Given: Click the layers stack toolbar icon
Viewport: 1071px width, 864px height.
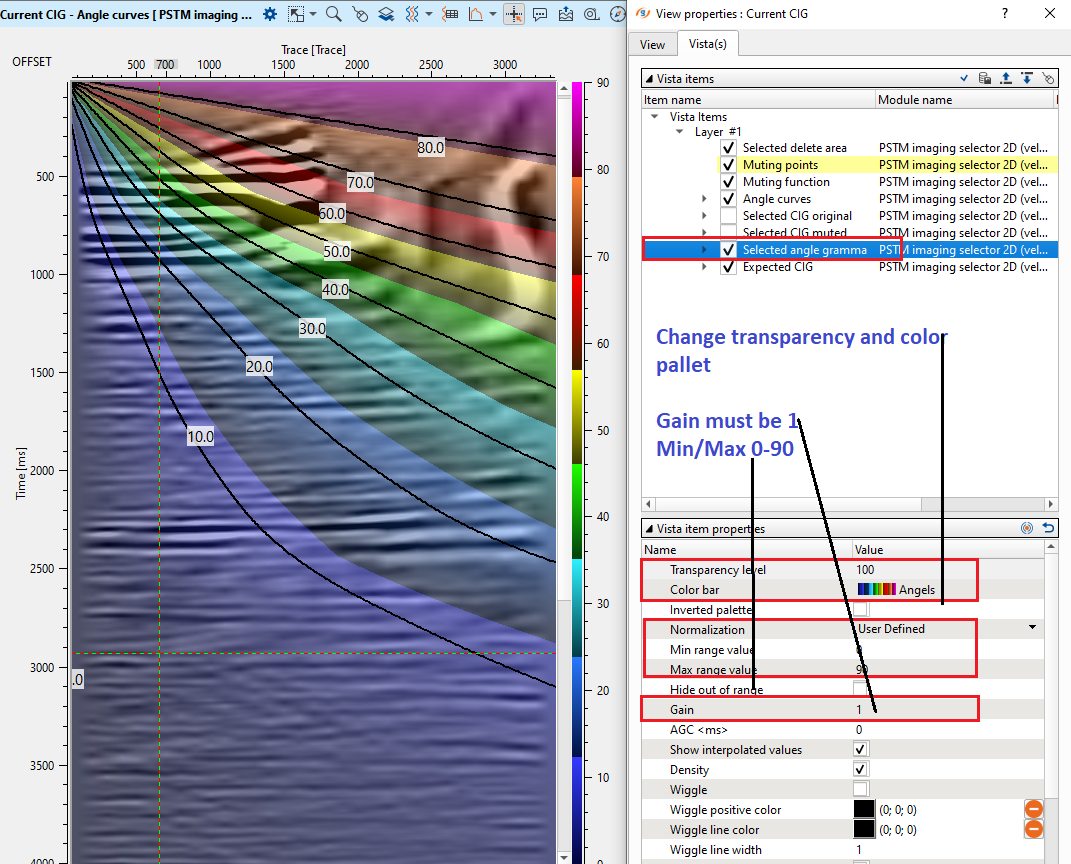Looking at the screenshot, I should click(385, 14).
